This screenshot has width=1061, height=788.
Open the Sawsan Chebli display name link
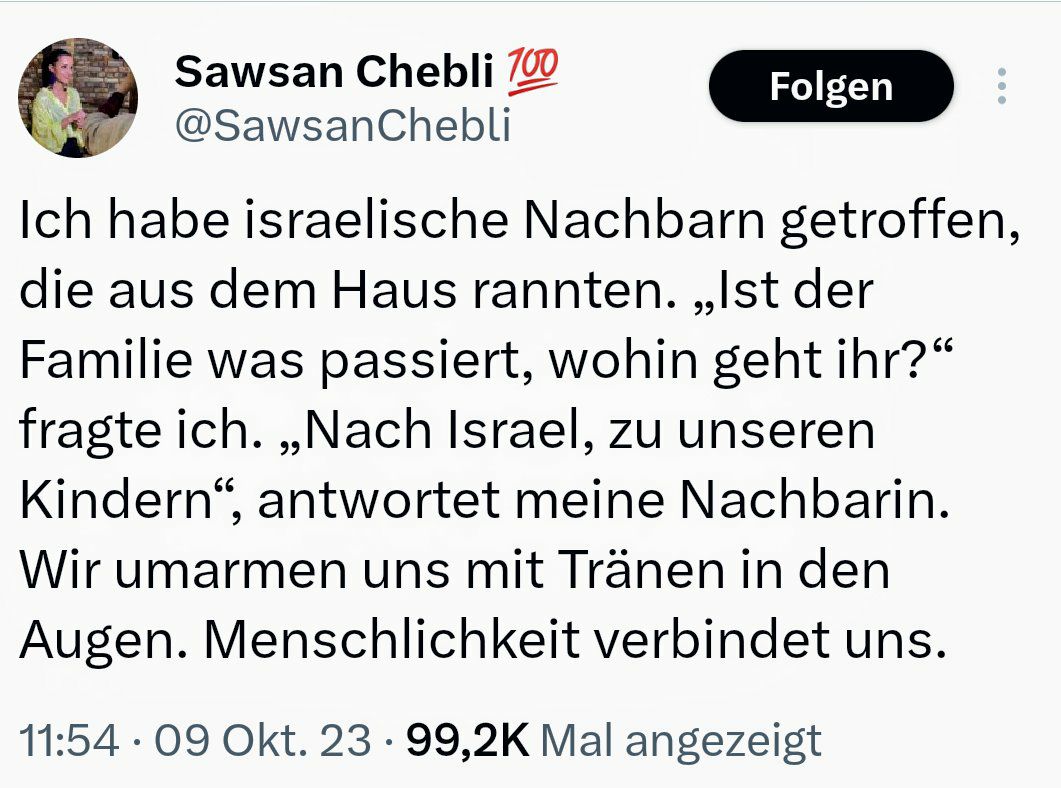[x=335, y=72]
